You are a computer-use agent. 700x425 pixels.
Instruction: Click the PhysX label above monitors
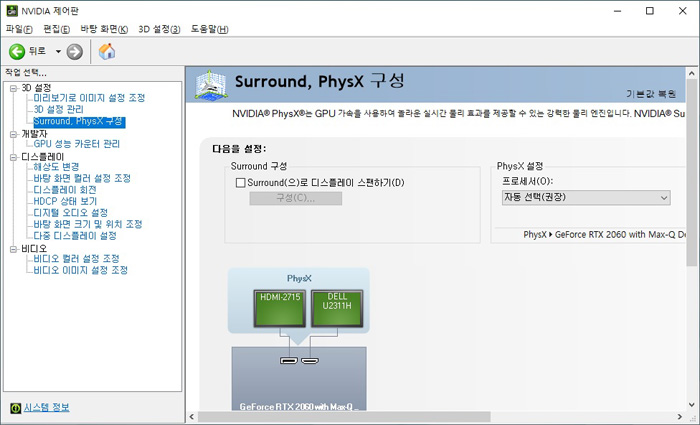pyautogui.click(x=299, y=279)
